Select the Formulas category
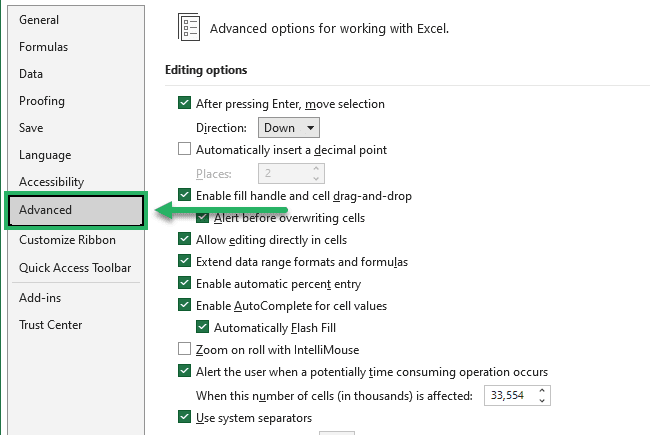The image size is (650, 435). tap(44, 47)
